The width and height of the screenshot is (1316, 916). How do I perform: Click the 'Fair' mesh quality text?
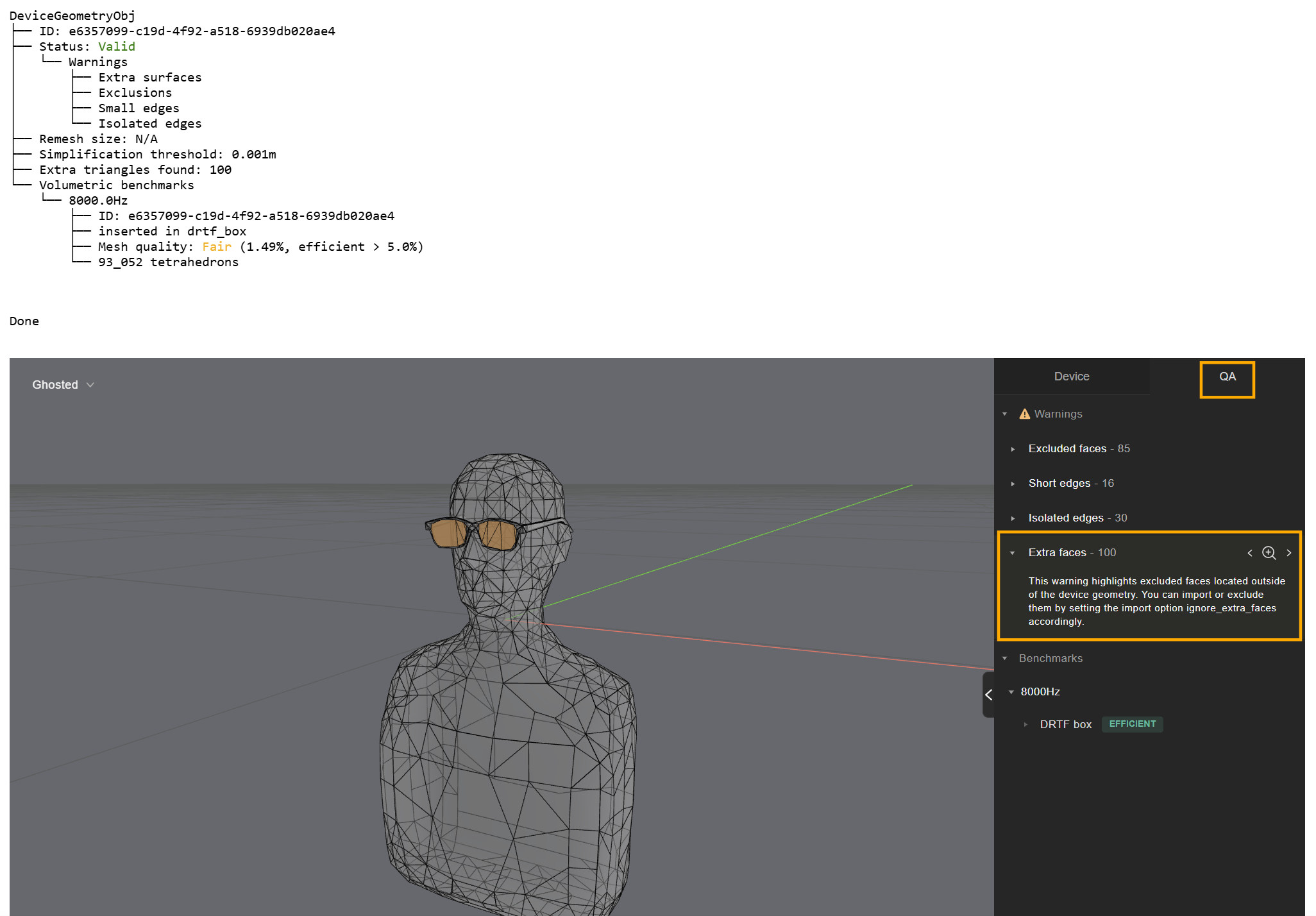(217, 247)
